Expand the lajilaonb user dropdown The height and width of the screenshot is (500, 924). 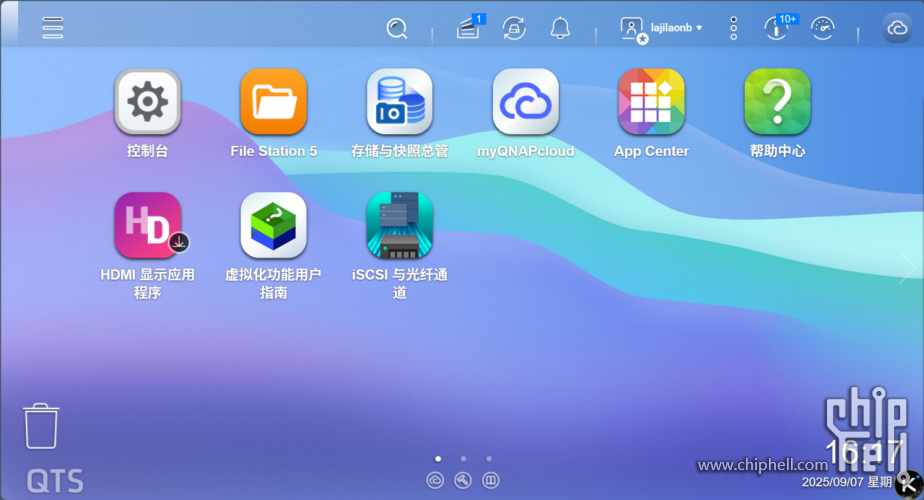click(x=676, y=28)
